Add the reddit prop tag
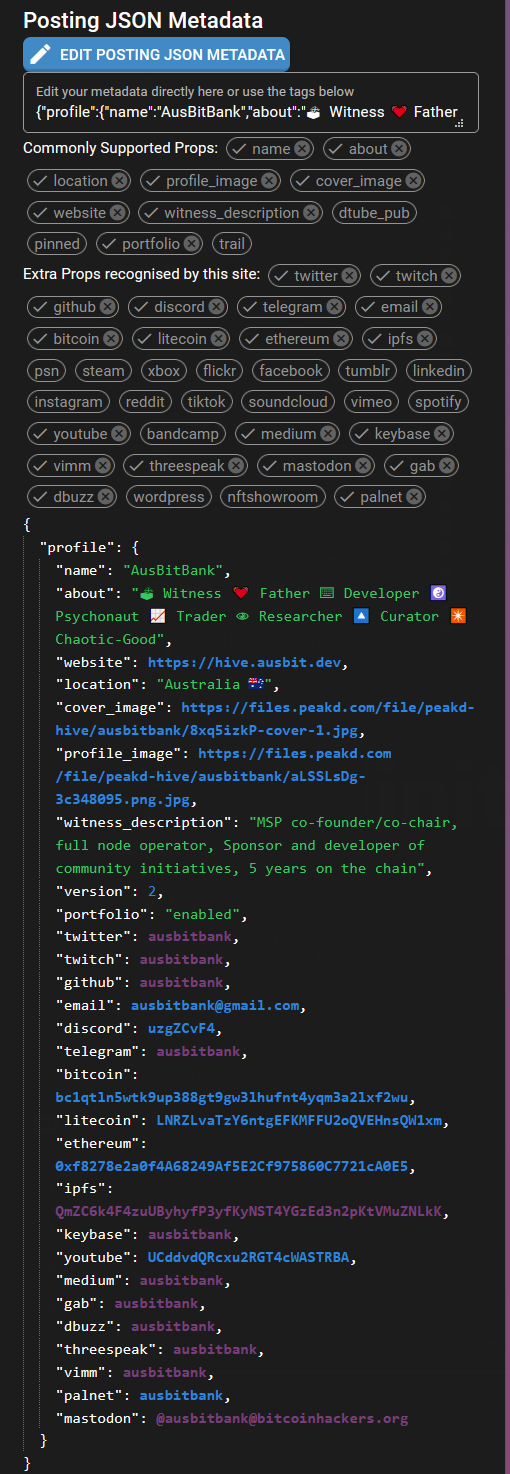The width and height of the screenshot is (510, 1474). (x=146, y=402)
